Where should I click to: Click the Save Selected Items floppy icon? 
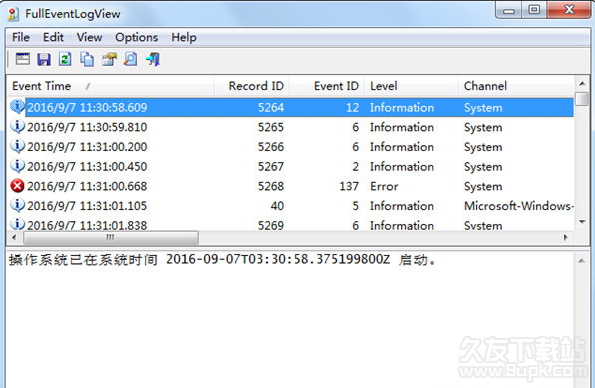(44, 59)
